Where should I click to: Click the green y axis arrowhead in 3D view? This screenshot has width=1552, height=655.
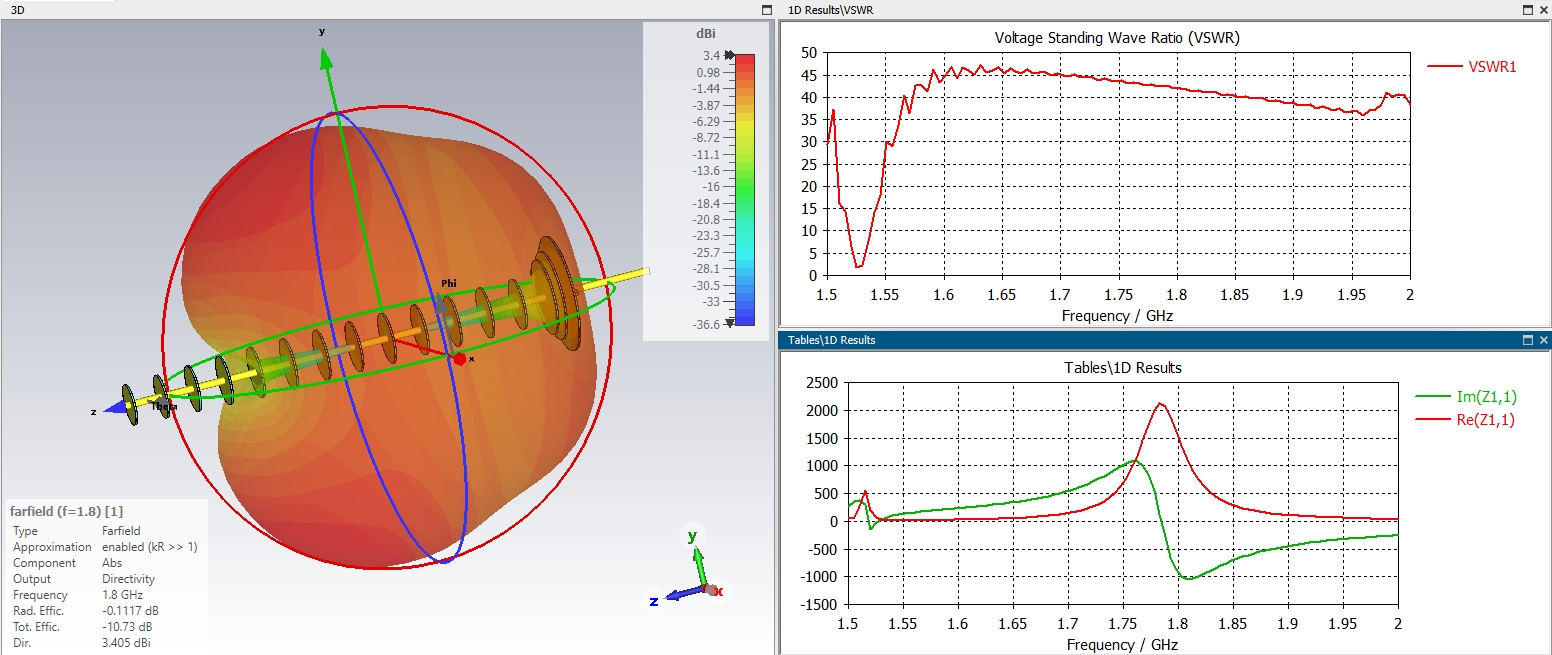pyautogui.click(x=325, y=57)
